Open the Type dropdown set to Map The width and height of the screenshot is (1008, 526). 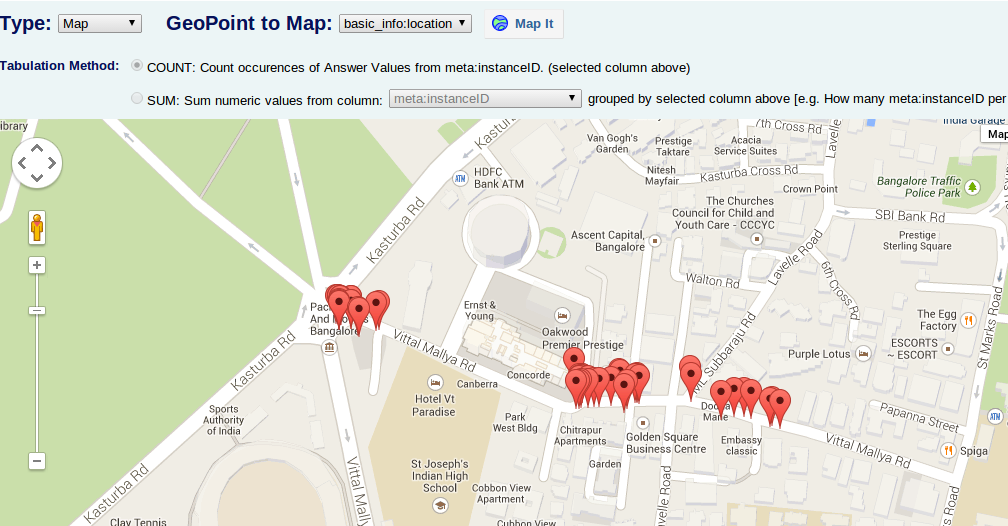100,24
